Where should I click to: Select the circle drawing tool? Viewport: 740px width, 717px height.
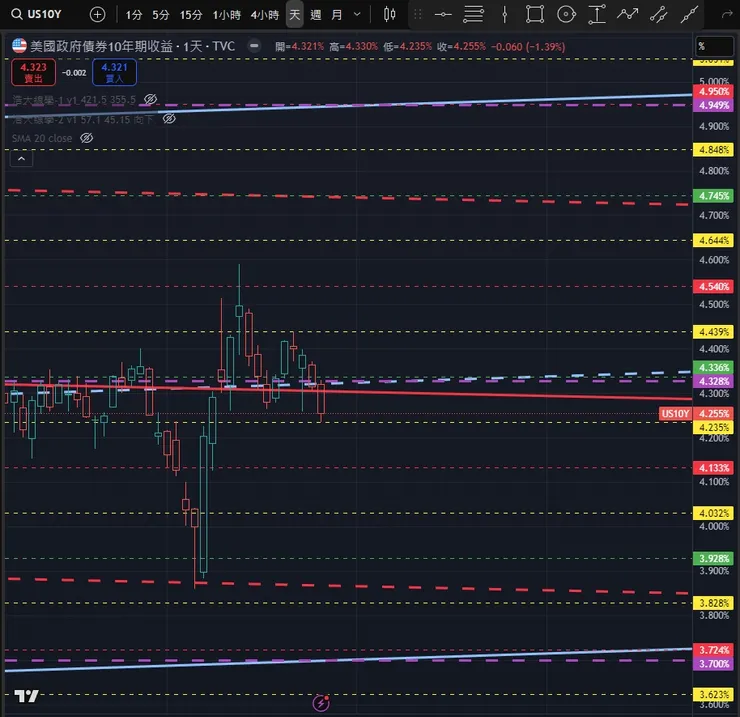566,15
